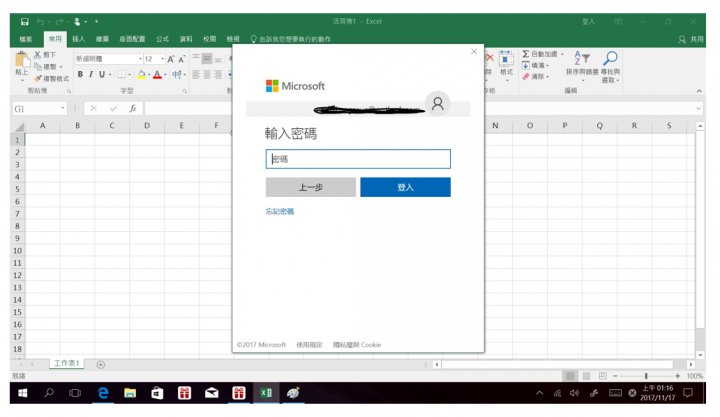720x417 pixels.
Task: Apply the yellow Fill Color bucket
Action: [141, 74]
